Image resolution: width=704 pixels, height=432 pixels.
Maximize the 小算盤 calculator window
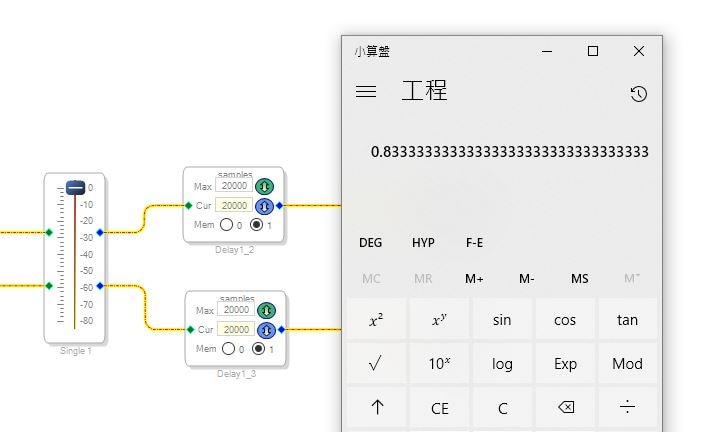point(593,51)
